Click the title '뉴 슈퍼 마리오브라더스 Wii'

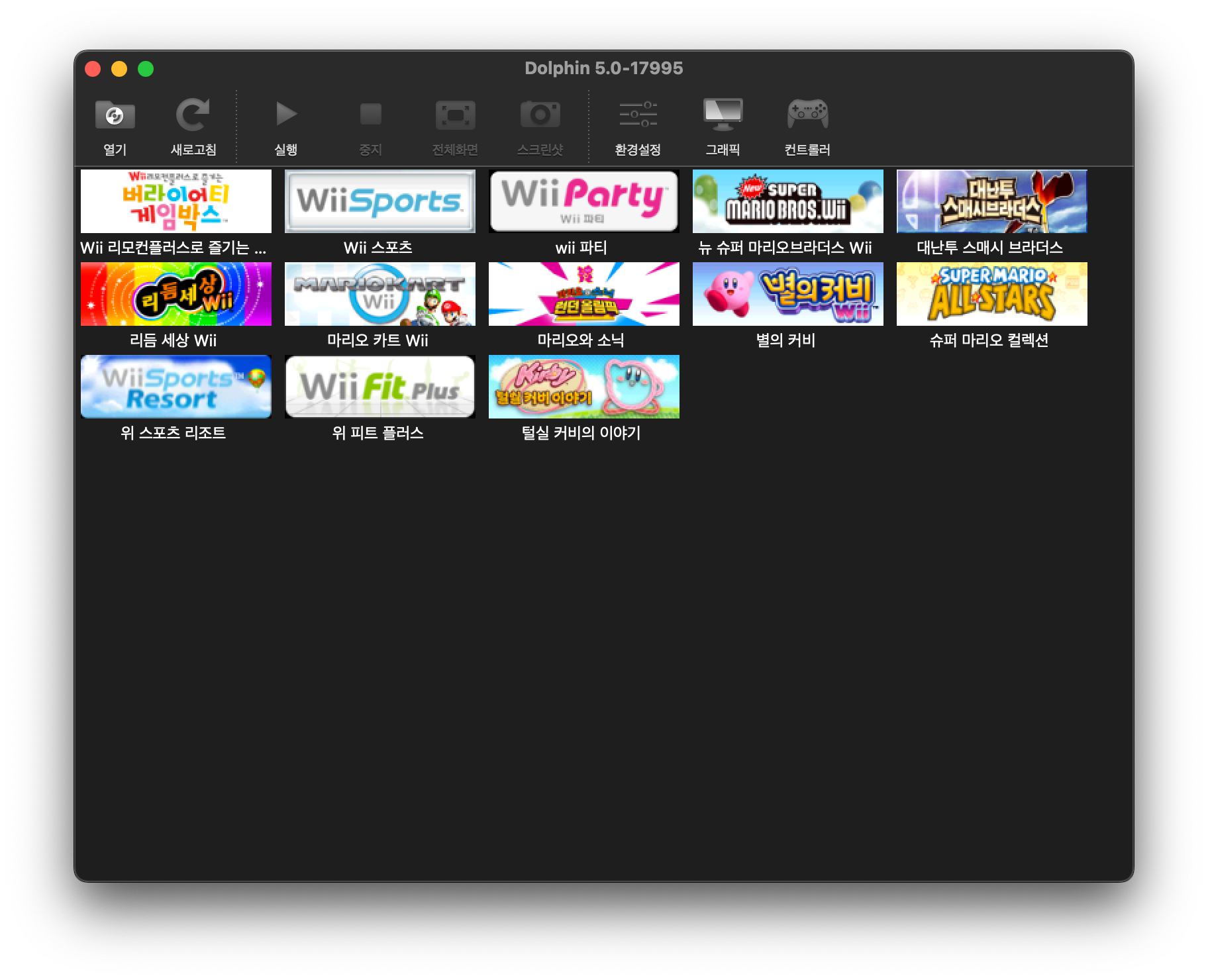pyautogui.click(x=785, y=248)
